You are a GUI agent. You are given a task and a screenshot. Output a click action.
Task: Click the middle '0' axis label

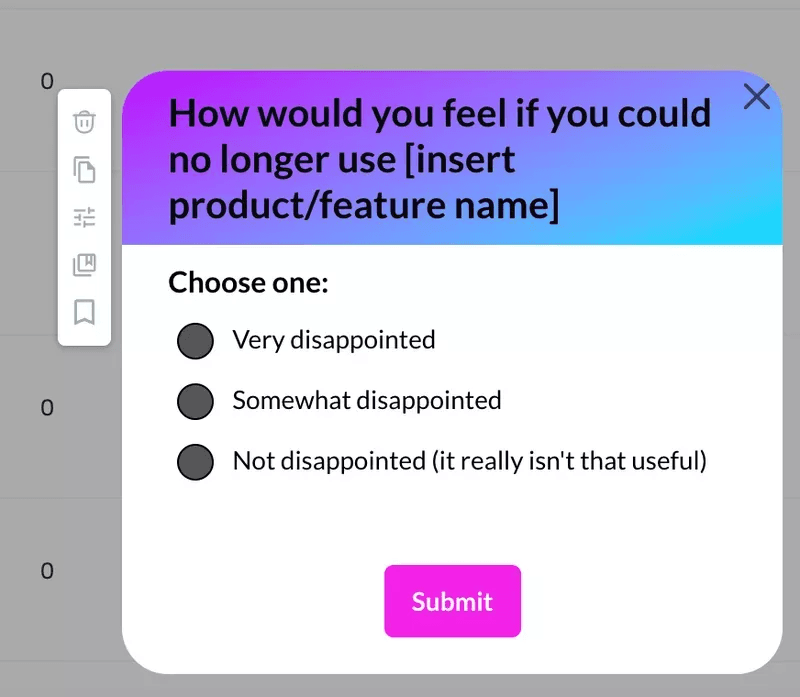[47, 407]
